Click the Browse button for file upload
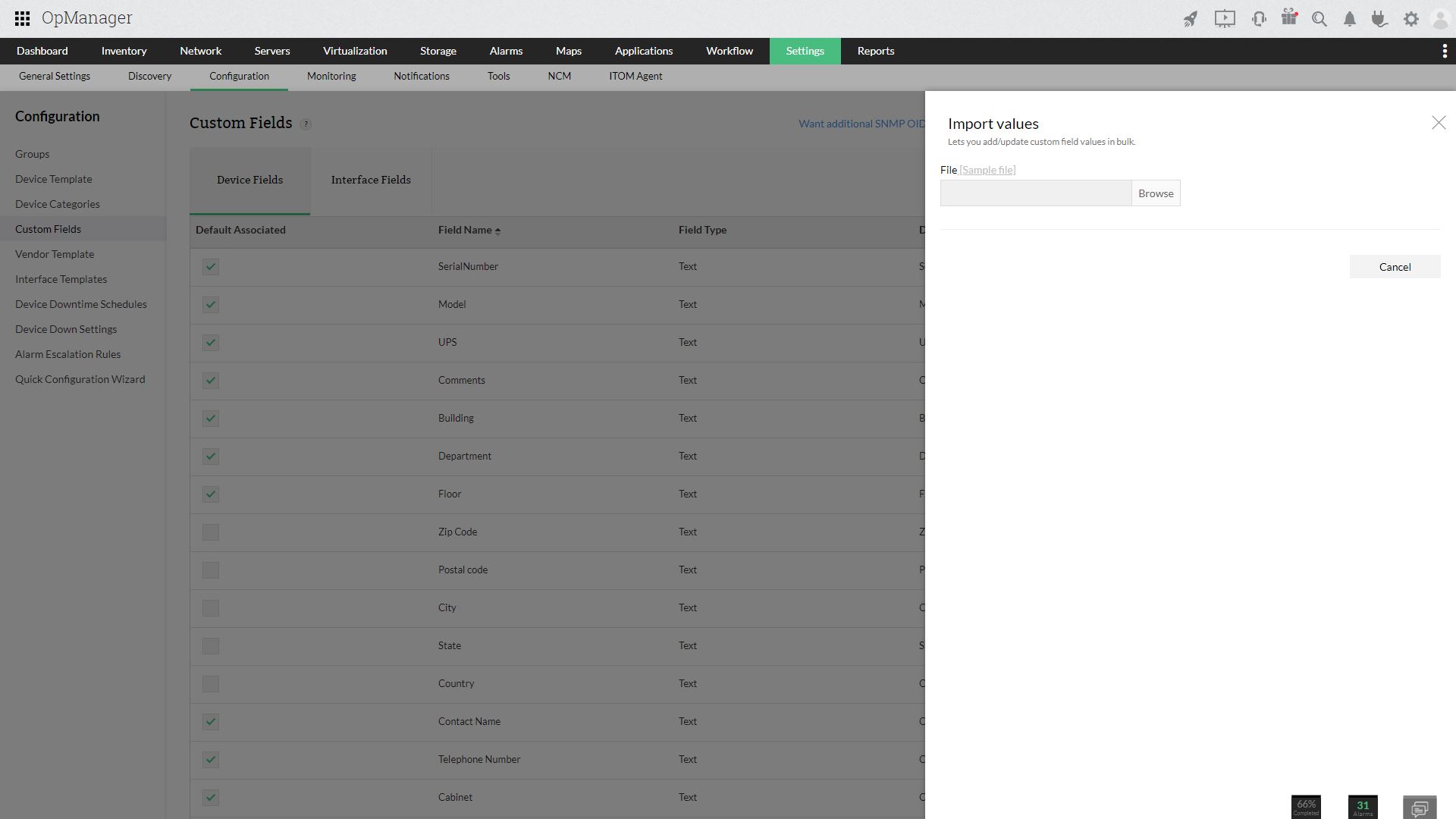The image size is (1456, 819). (x=1155, y=193)
